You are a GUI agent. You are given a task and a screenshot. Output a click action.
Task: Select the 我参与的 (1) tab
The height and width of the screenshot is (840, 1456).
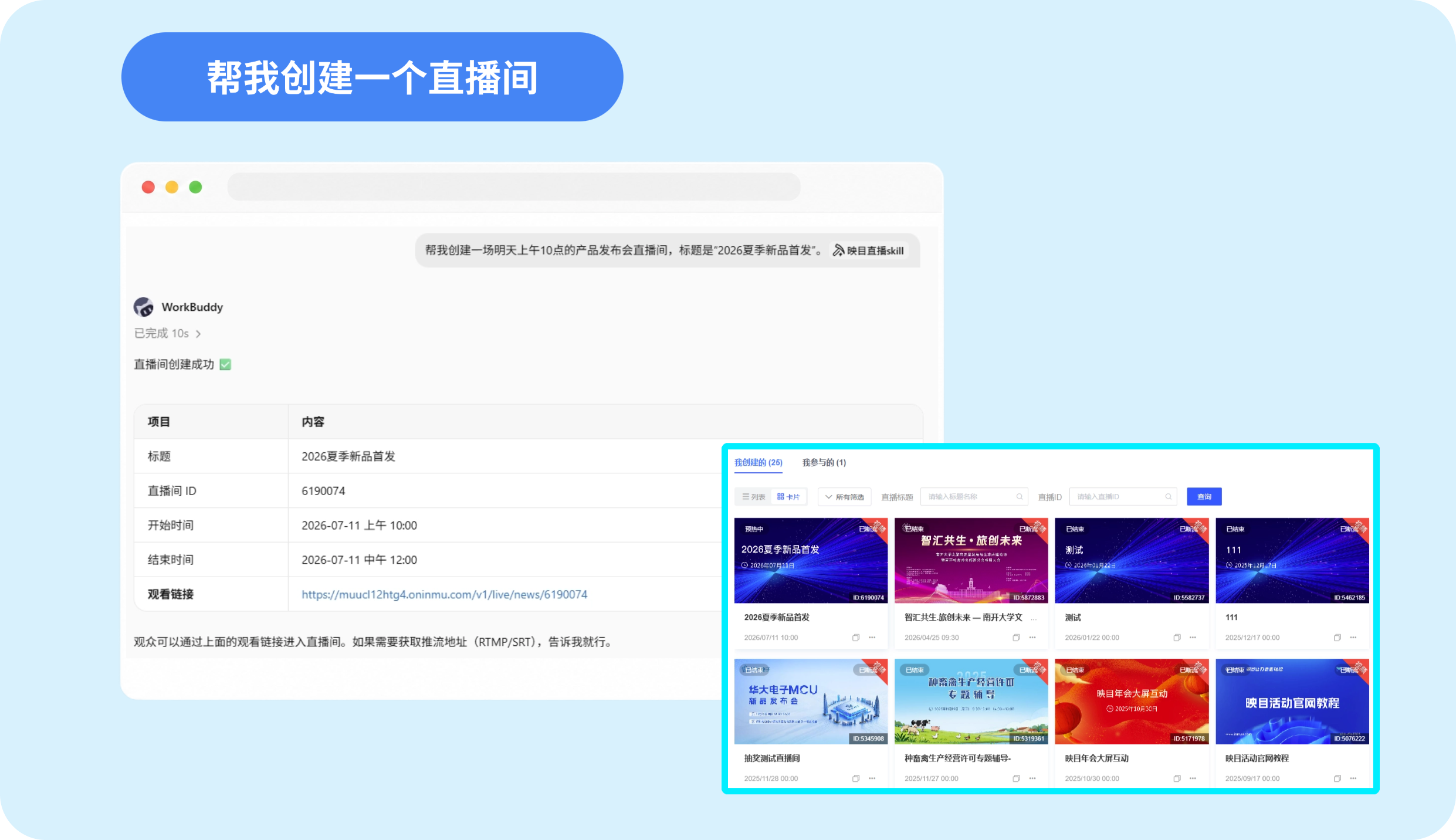[824, 462]
